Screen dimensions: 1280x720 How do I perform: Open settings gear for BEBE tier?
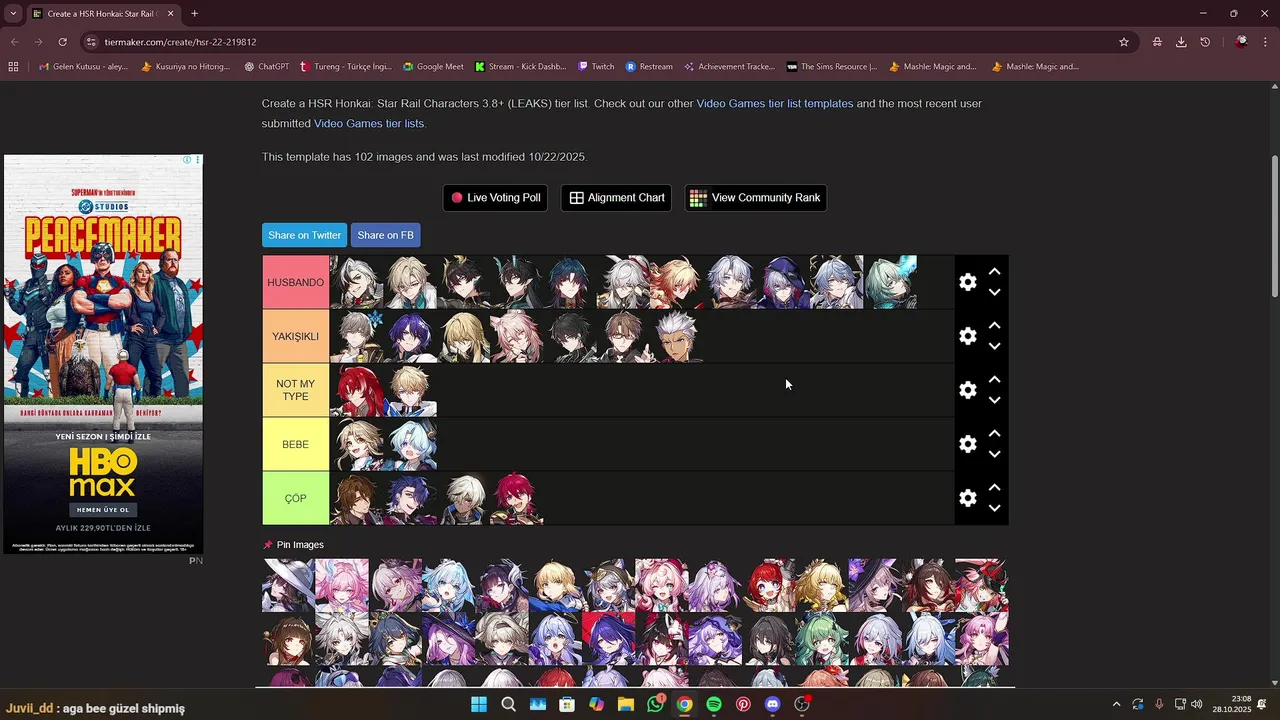[967, 444]
